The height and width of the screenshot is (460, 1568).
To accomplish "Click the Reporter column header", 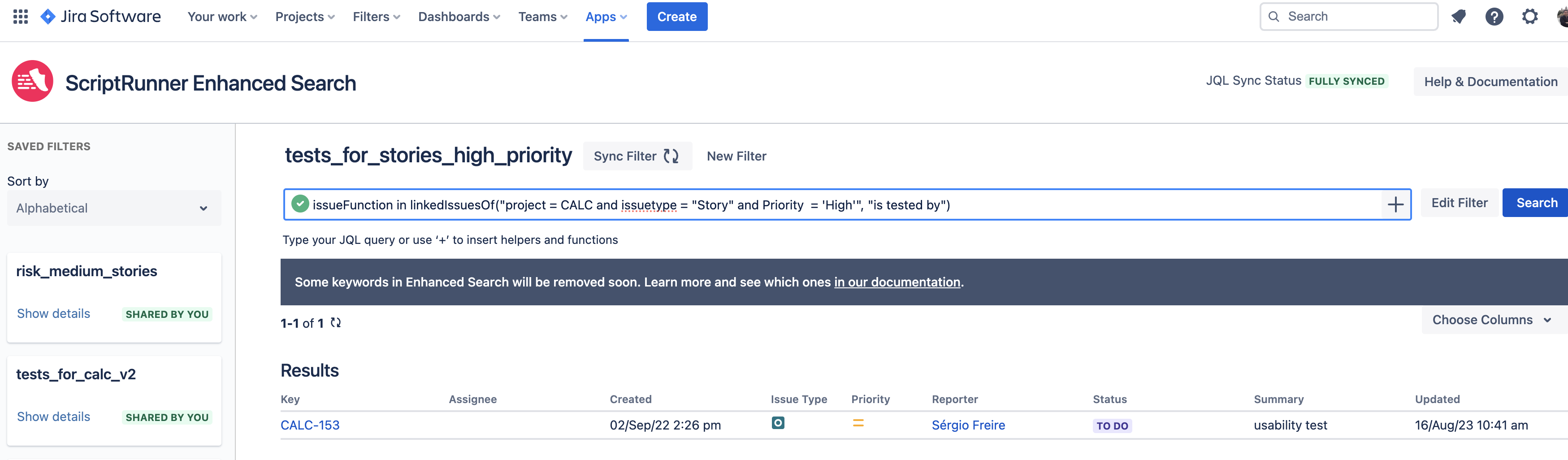I will click(x=954, y=400).
